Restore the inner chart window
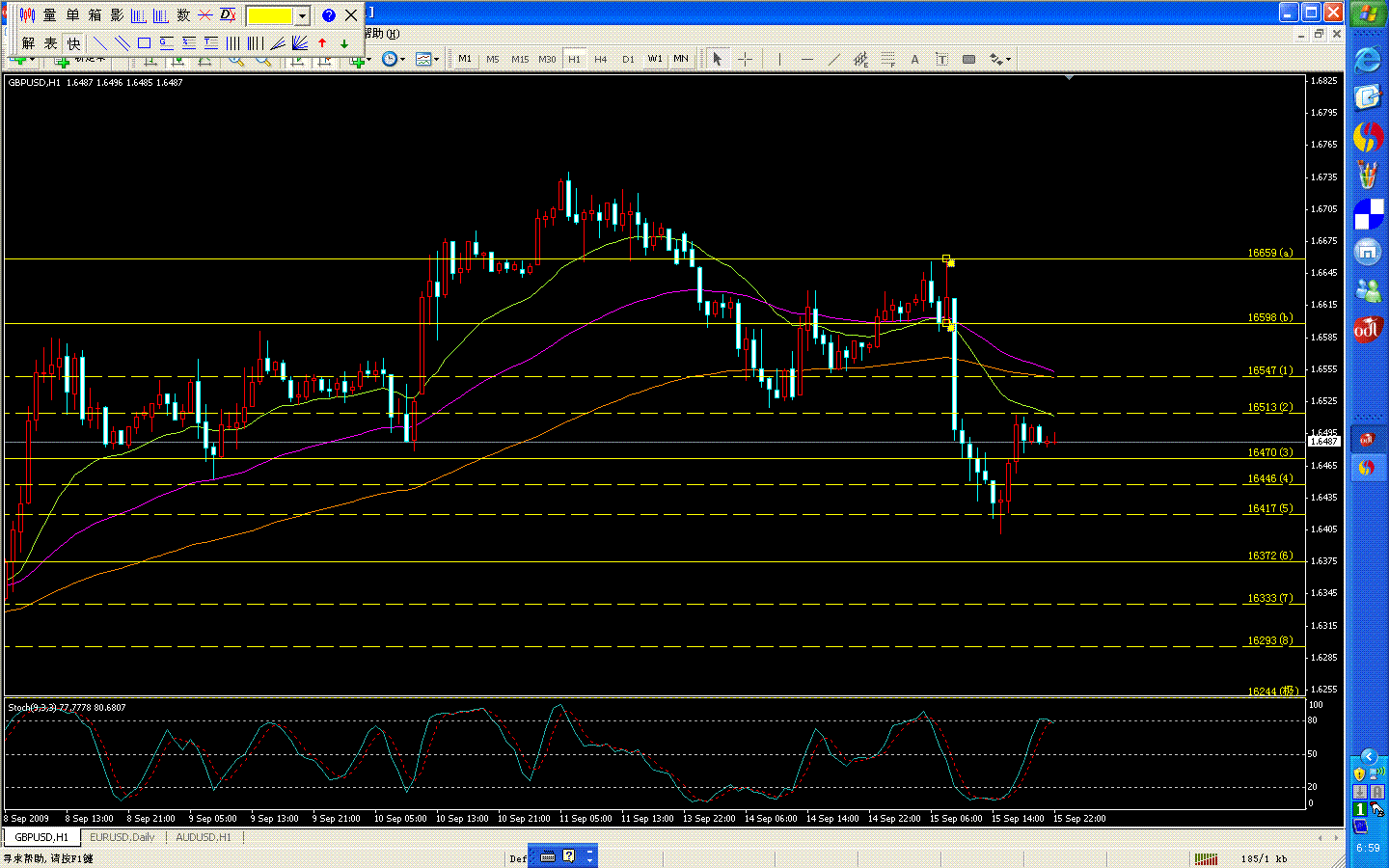 click(1319, 34)
